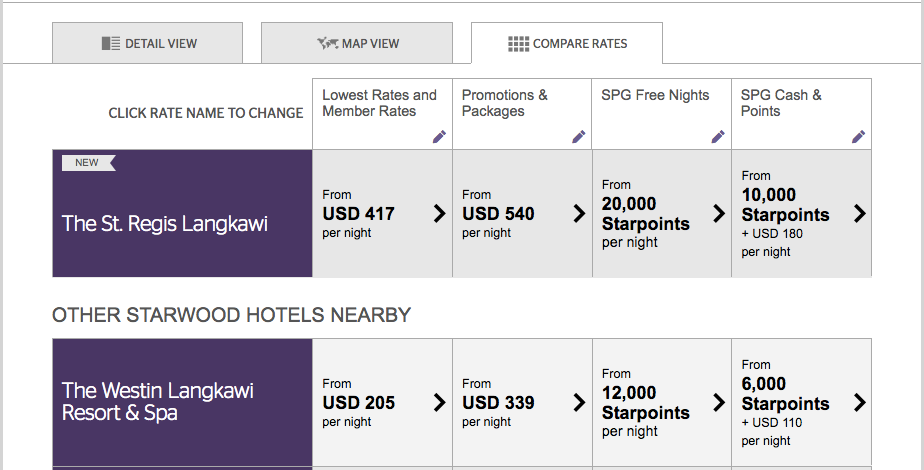The image size is (924, 470).
Task: Open The St. Regis Langkawi hotel link
Action: pos(165,223)
